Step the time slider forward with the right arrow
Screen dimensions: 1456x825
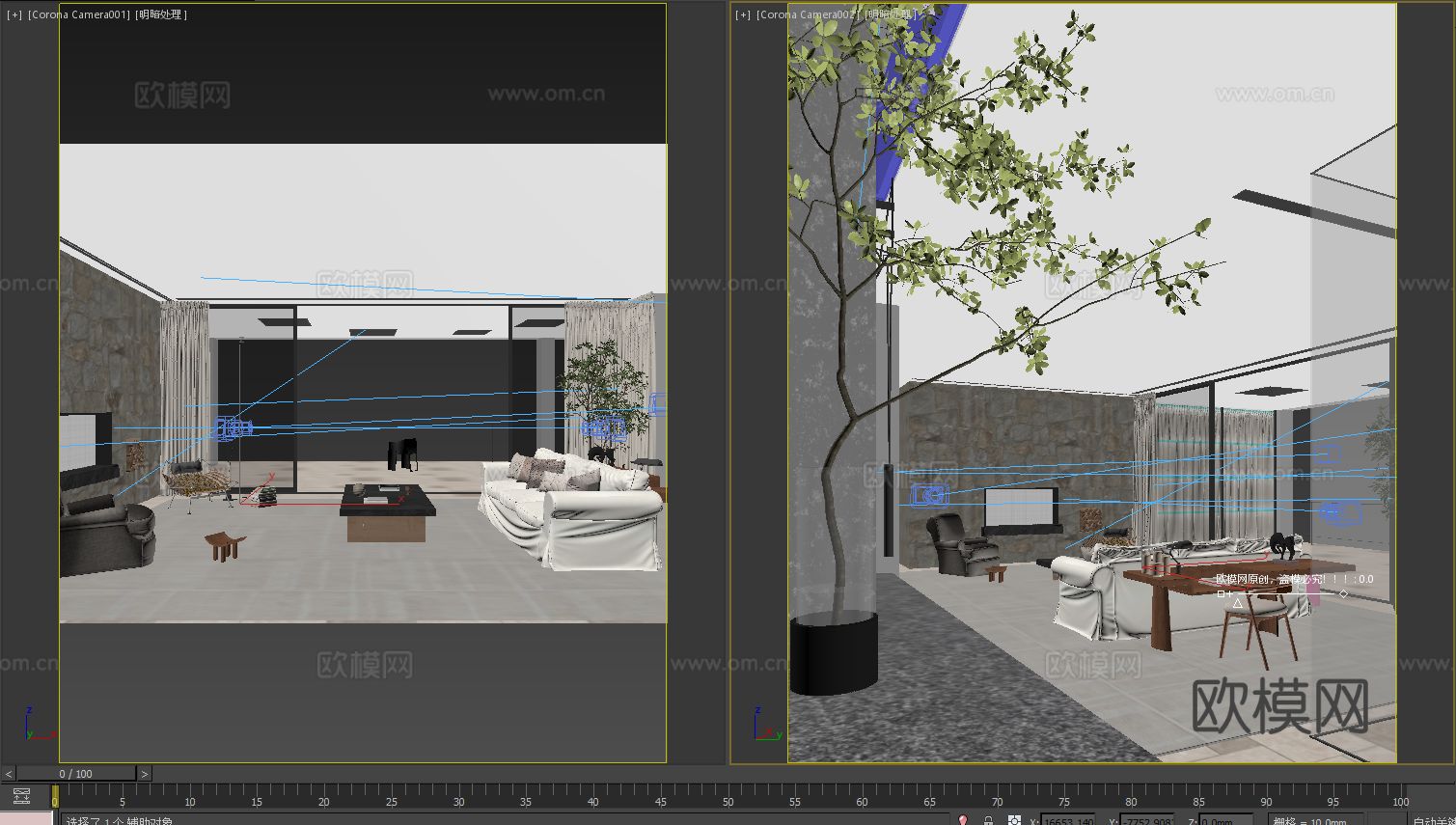click(145, 774)
